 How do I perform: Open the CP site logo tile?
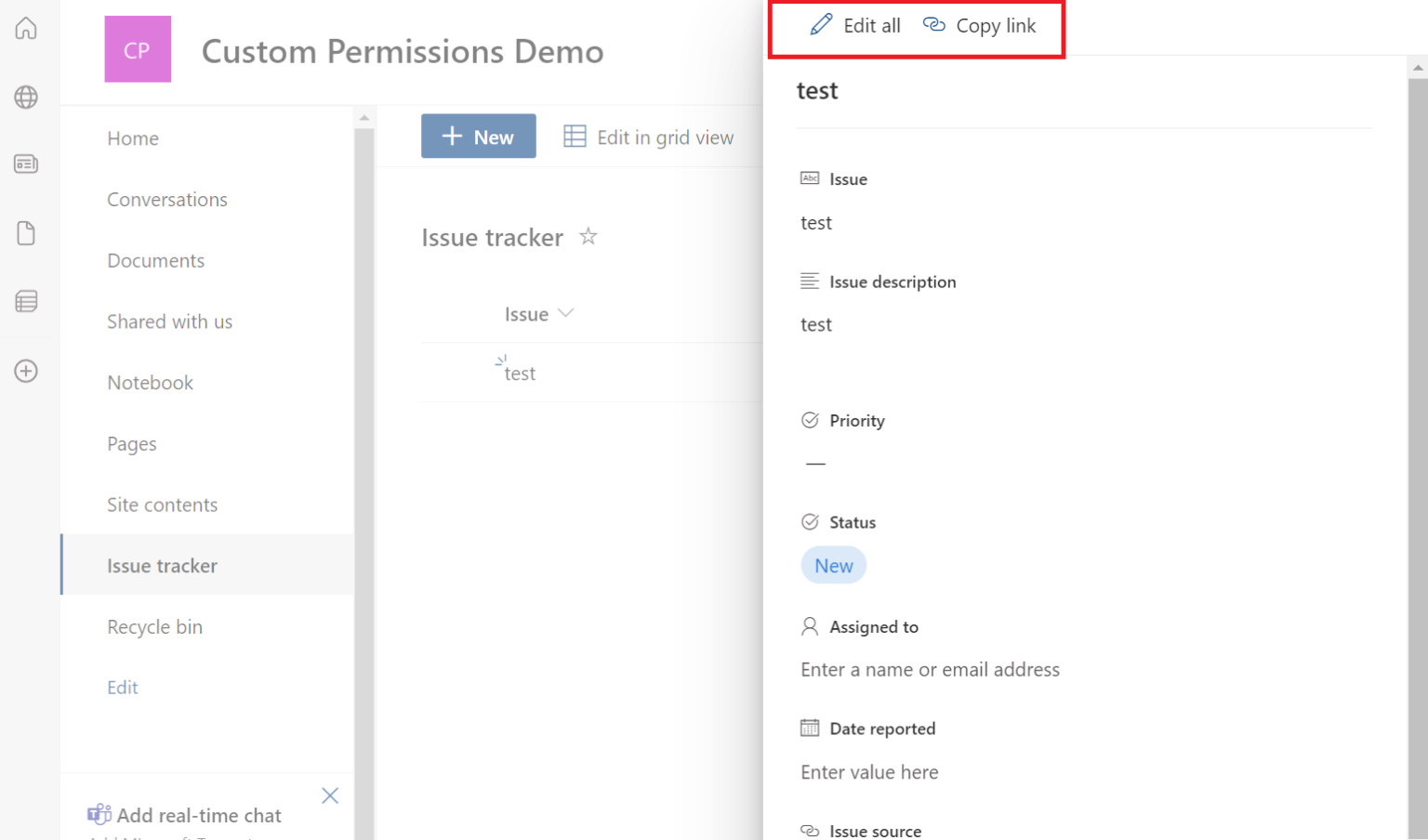(x=138, y=49)
